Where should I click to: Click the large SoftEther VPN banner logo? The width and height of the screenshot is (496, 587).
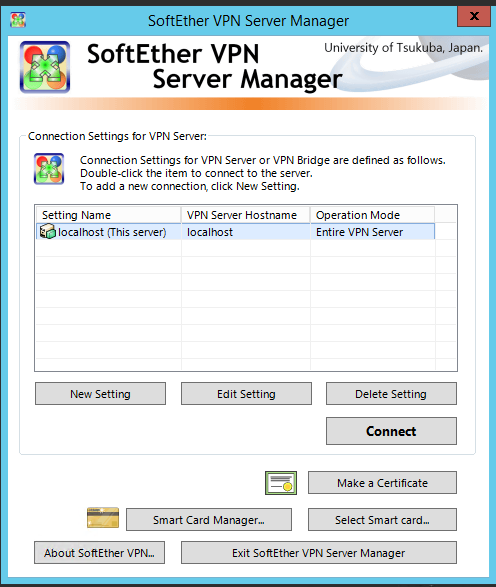(x=45, y=67)
